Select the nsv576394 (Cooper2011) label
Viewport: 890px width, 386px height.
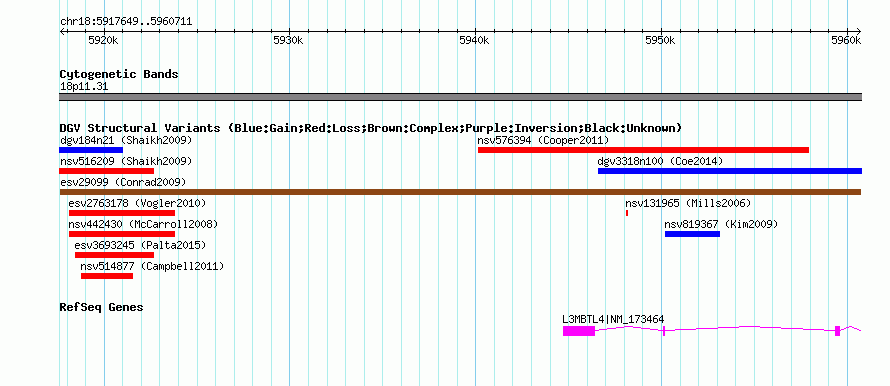pos(543,140)
